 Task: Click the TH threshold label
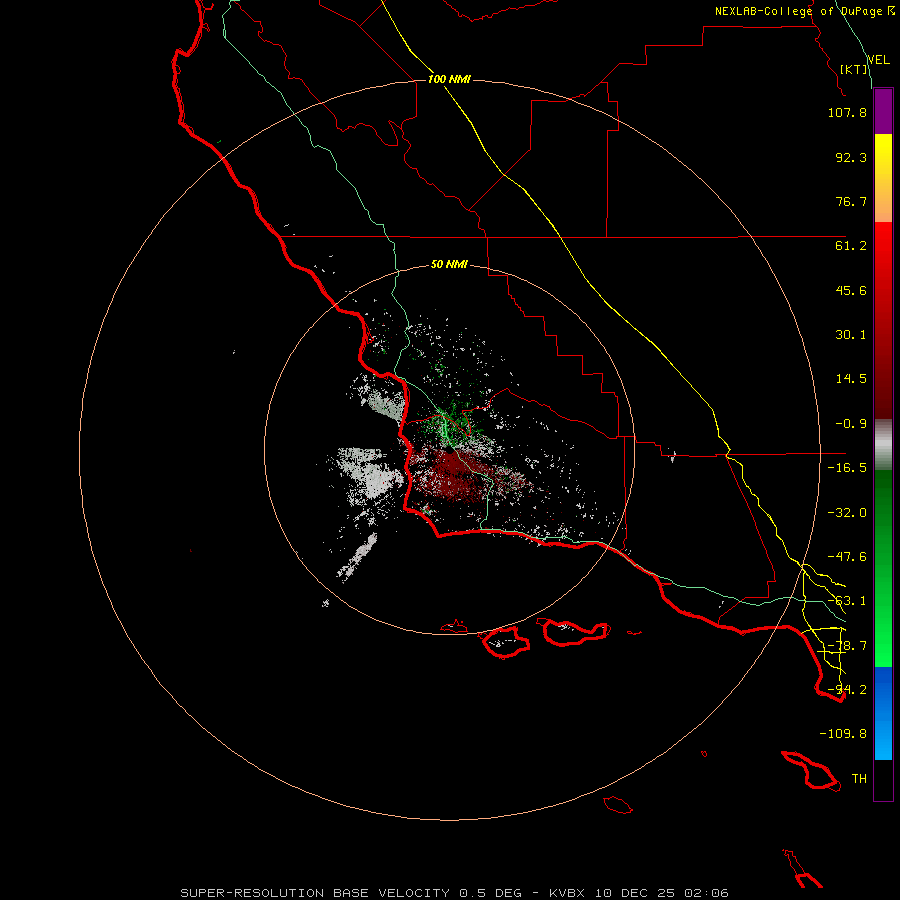click(859, 779)
